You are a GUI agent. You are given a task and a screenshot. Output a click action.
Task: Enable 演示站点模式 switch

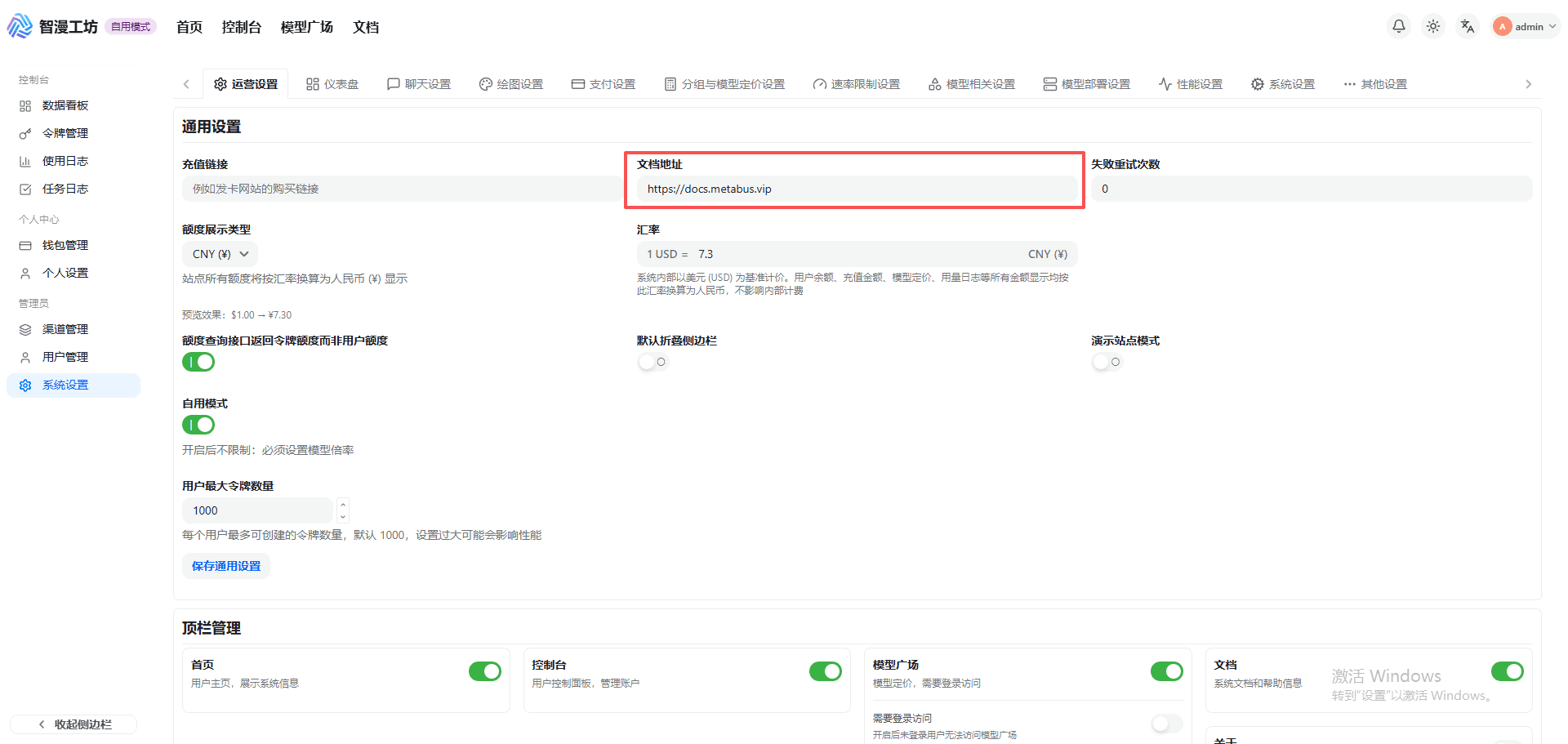click(1107, 362)
